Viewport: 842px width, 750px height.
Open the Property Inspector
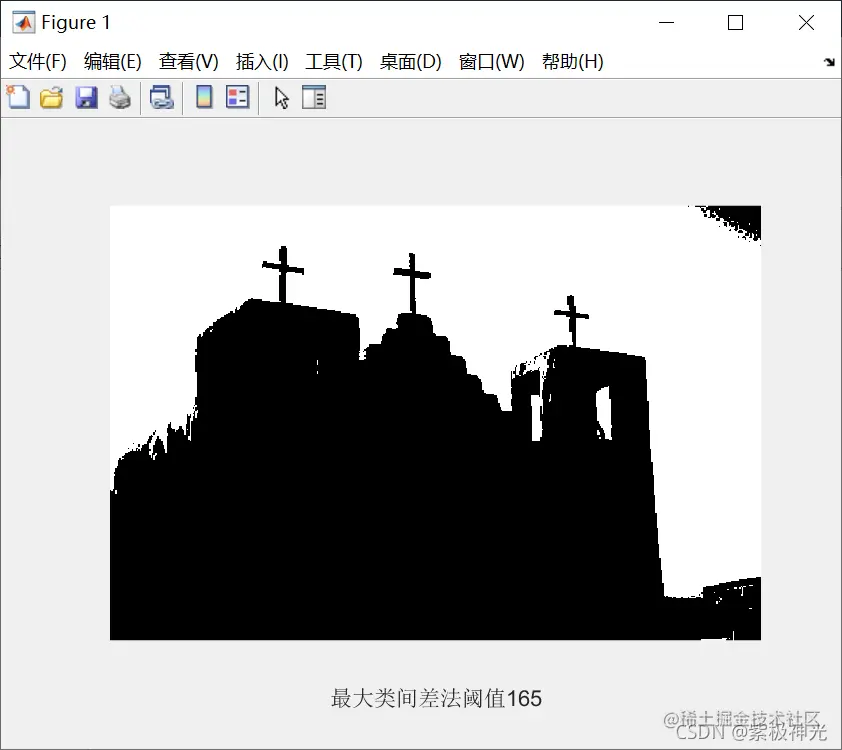(314, 97)
